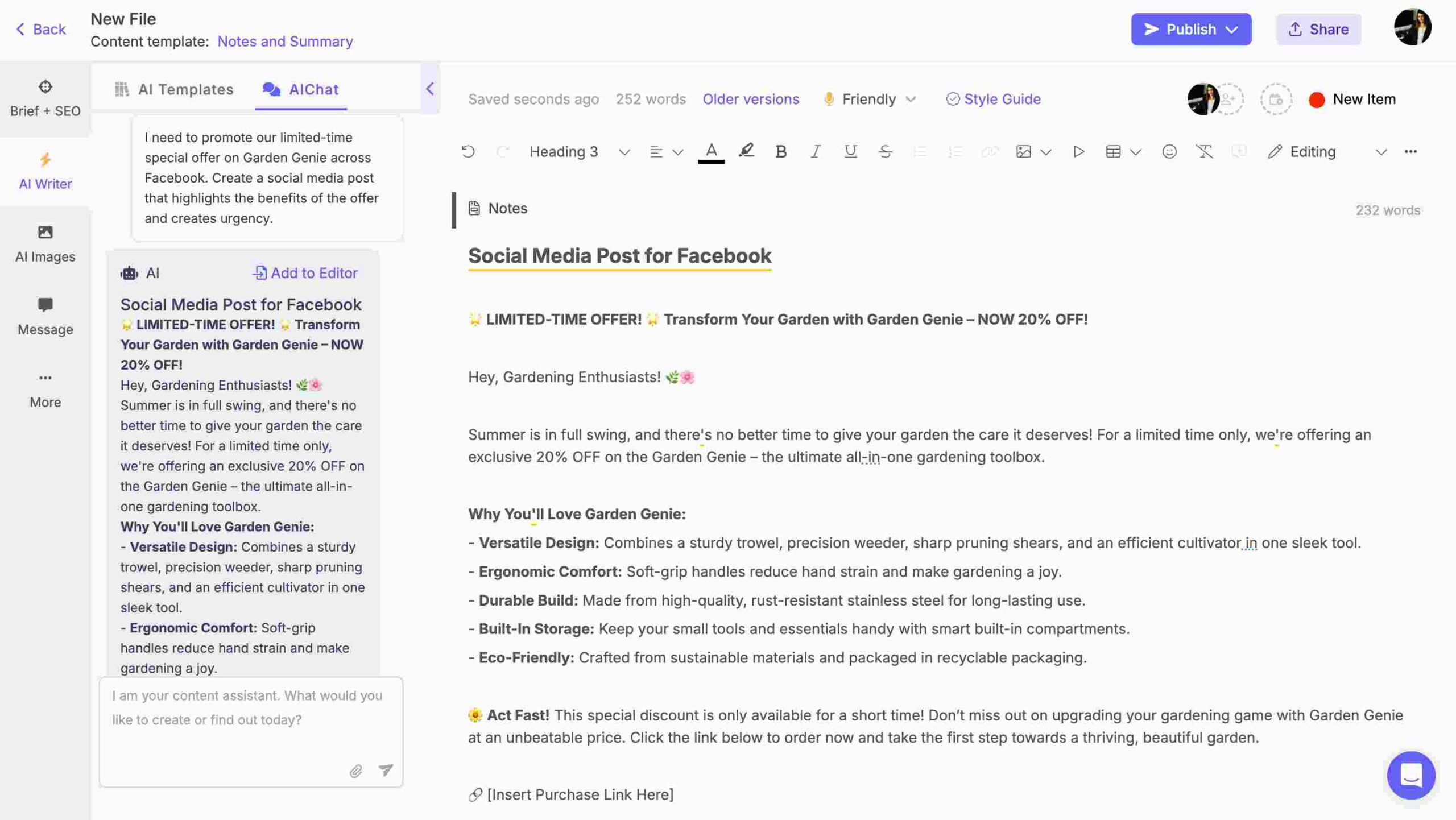Click the set due date calendar icon
The width and height of the screenshot is (1456, 820).
pyautogui.click(x=1276, y=100)
